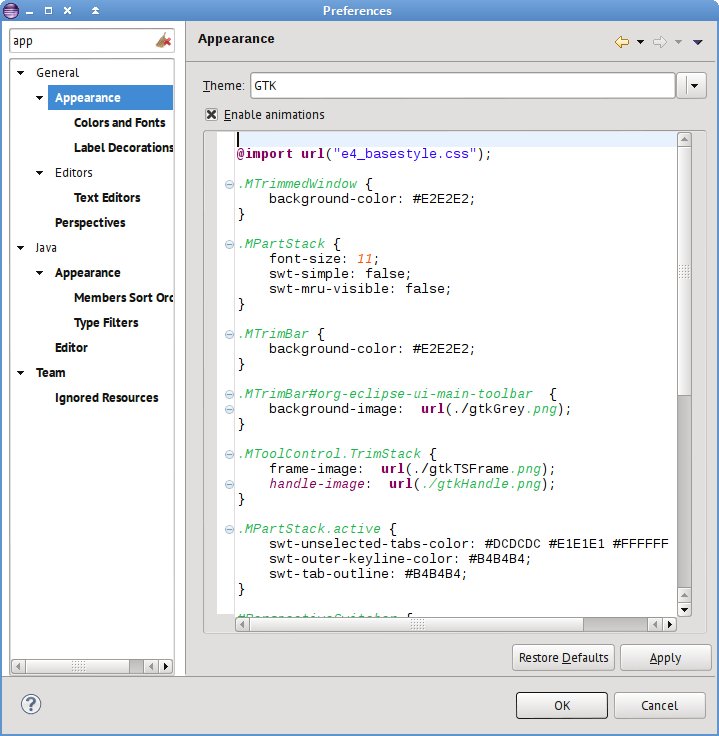Viewport: 719px width, 736px height.
Task: Click the Restore Defaults button
Action: click(563, 658)
